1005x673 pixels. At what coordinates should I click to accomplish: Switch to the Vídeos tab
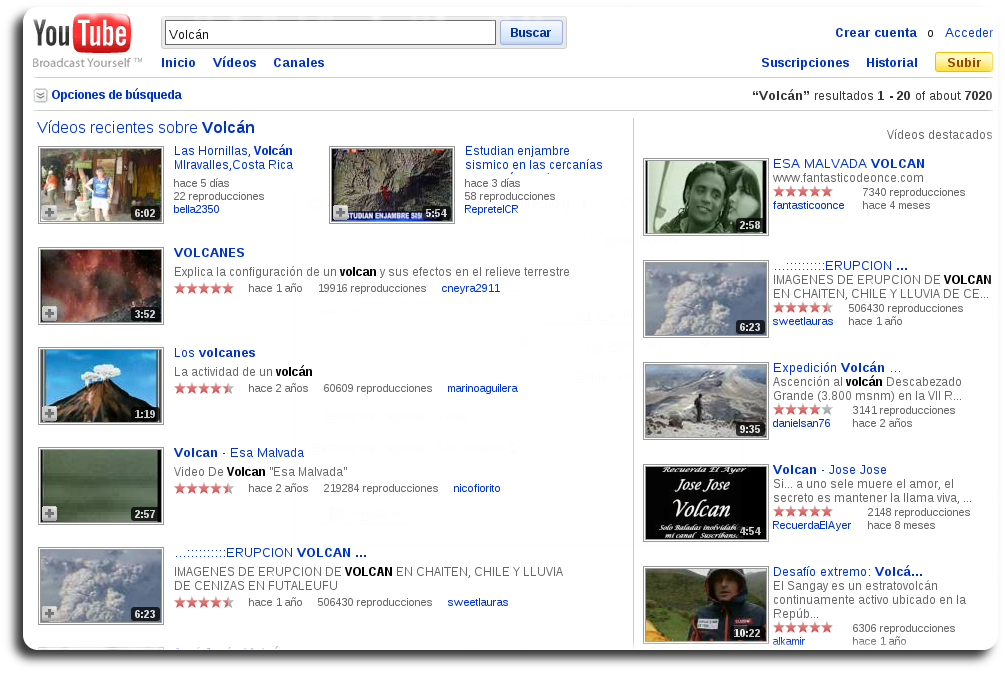click(x=234, y=62)
